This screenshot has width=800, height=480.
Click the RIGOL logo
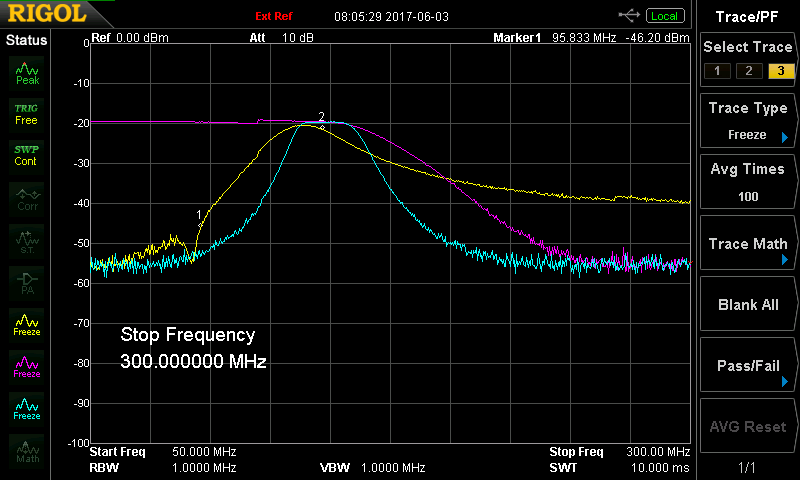click(x=47, y=13)
